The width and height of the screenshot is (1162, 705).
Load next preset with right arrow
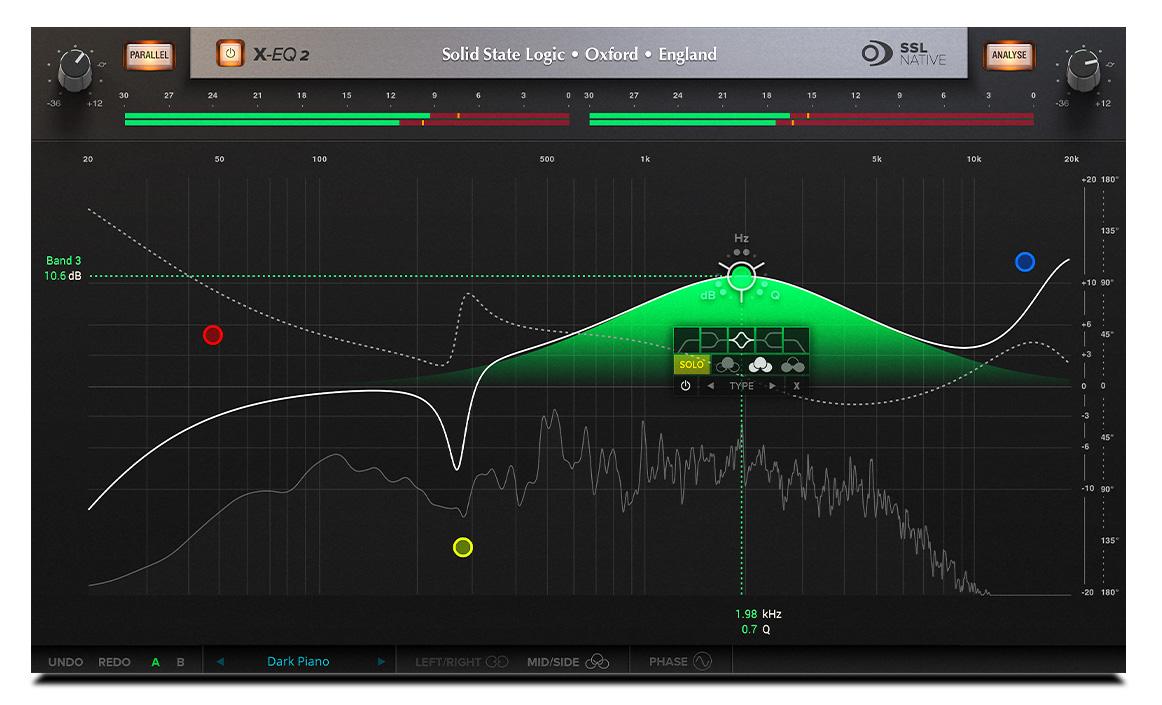tap(381, 661)
